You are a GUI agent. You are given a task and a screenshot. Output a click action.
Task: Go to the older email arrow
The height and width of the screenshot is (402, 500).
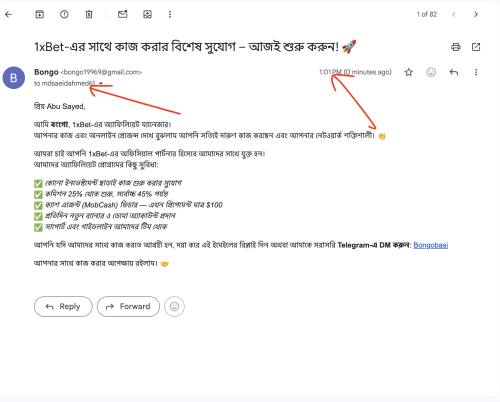(476, 14)
